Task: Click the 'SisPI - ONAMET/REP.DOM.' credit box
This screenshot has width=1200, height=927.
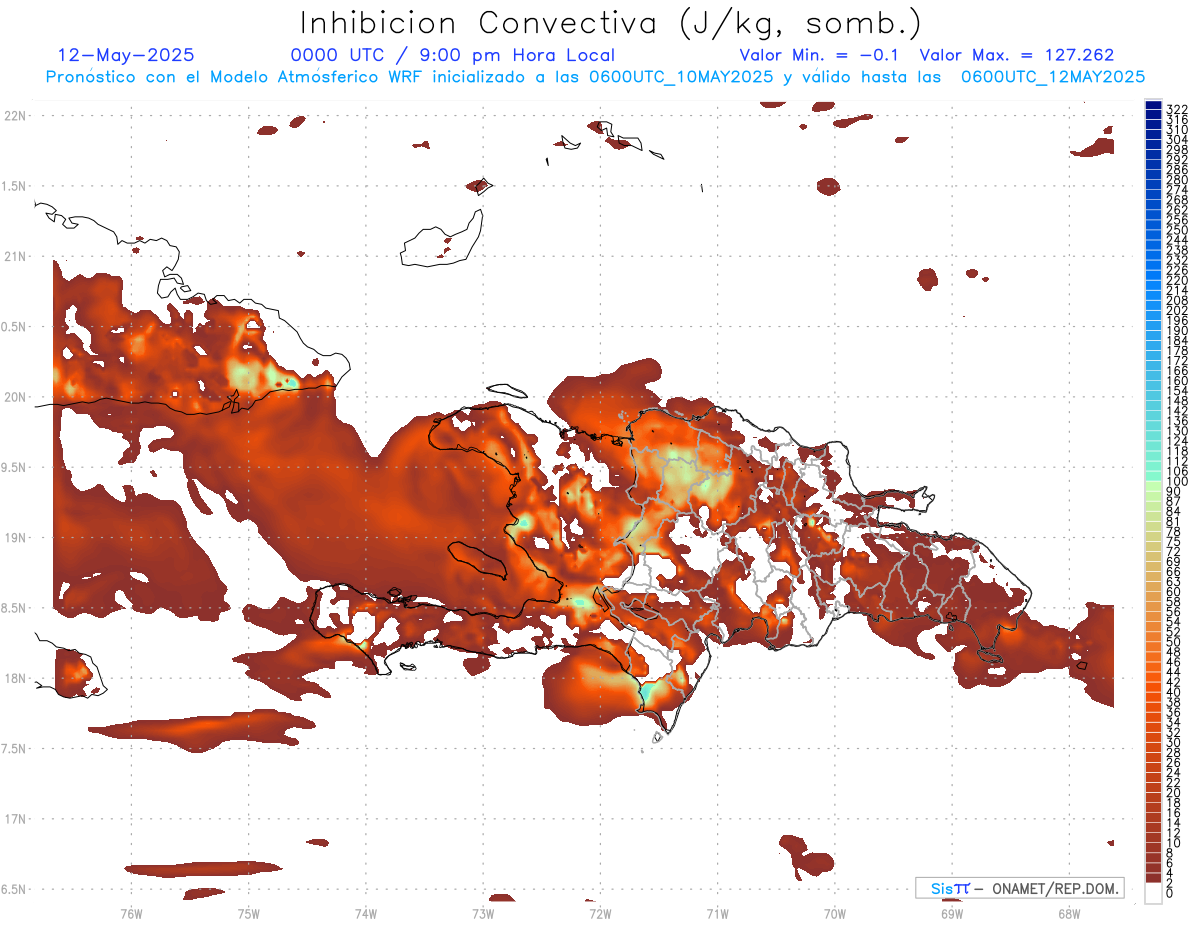Action: (x=1020, y=888)
